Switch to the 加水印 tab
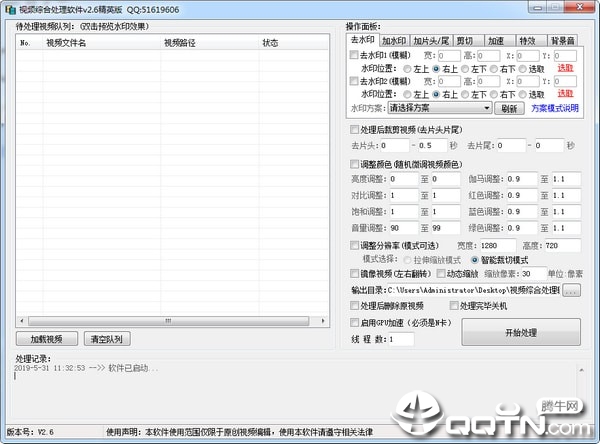 pyautogui.click(x=394, y=41)
